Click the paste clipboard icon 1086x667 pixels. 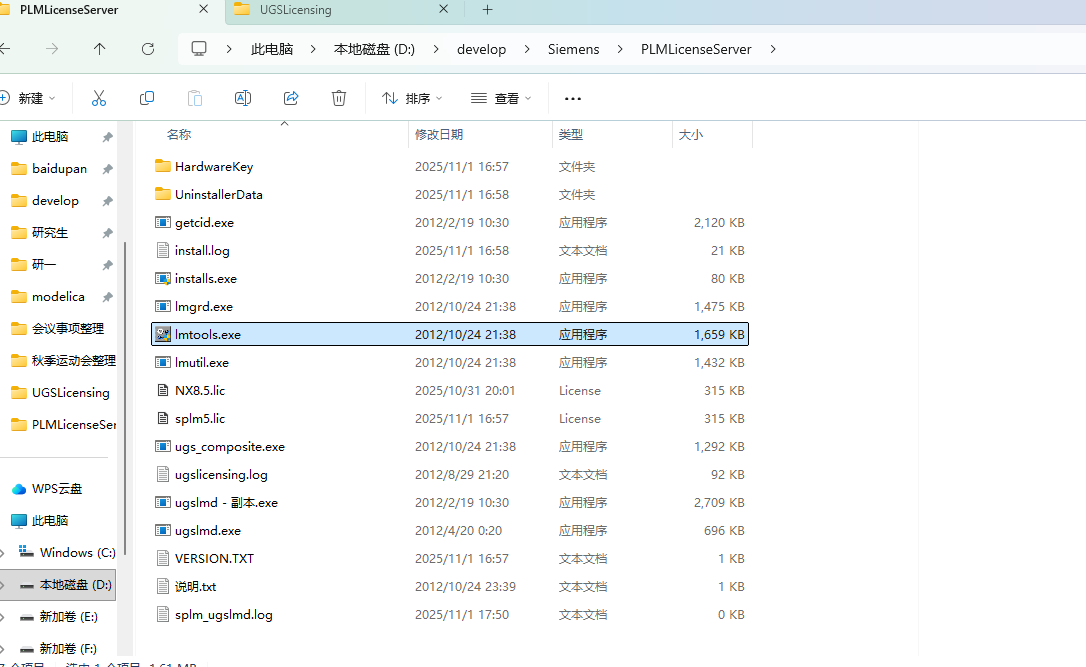tap(195, 98)
